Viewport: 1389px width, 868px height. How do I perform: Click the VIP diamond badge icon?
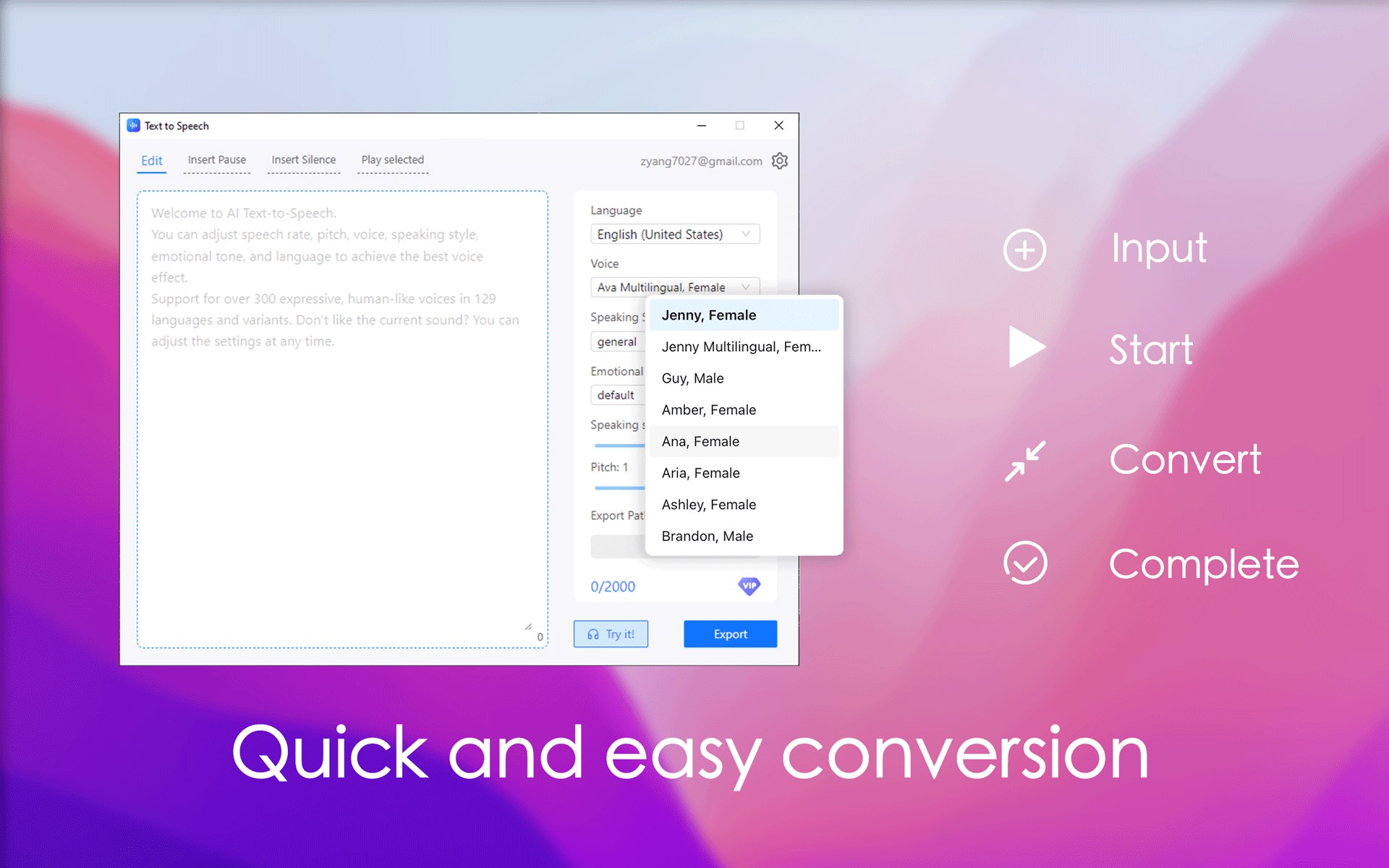749,586
